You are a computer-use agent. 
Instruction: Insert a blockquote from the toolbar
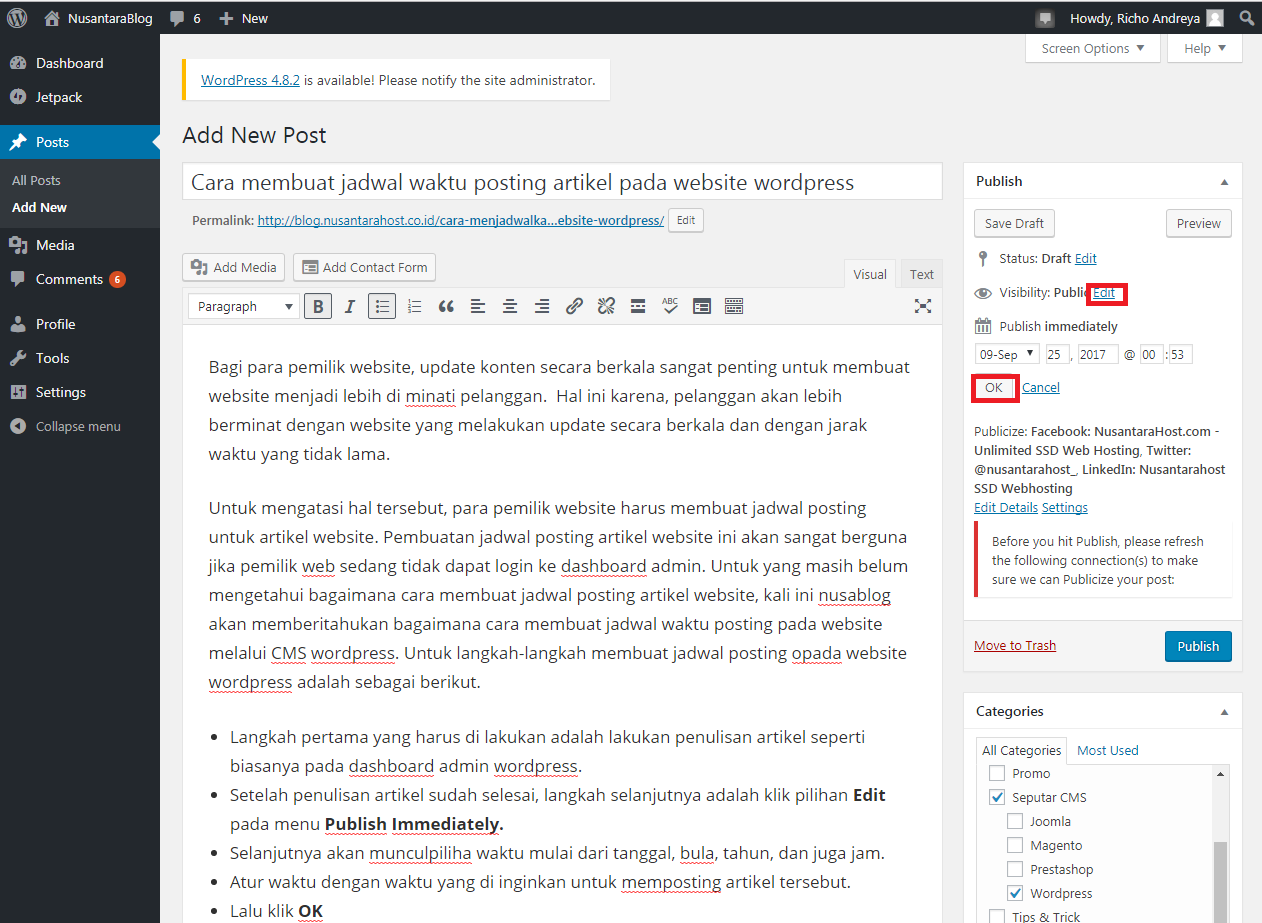[x=446, y=307]
